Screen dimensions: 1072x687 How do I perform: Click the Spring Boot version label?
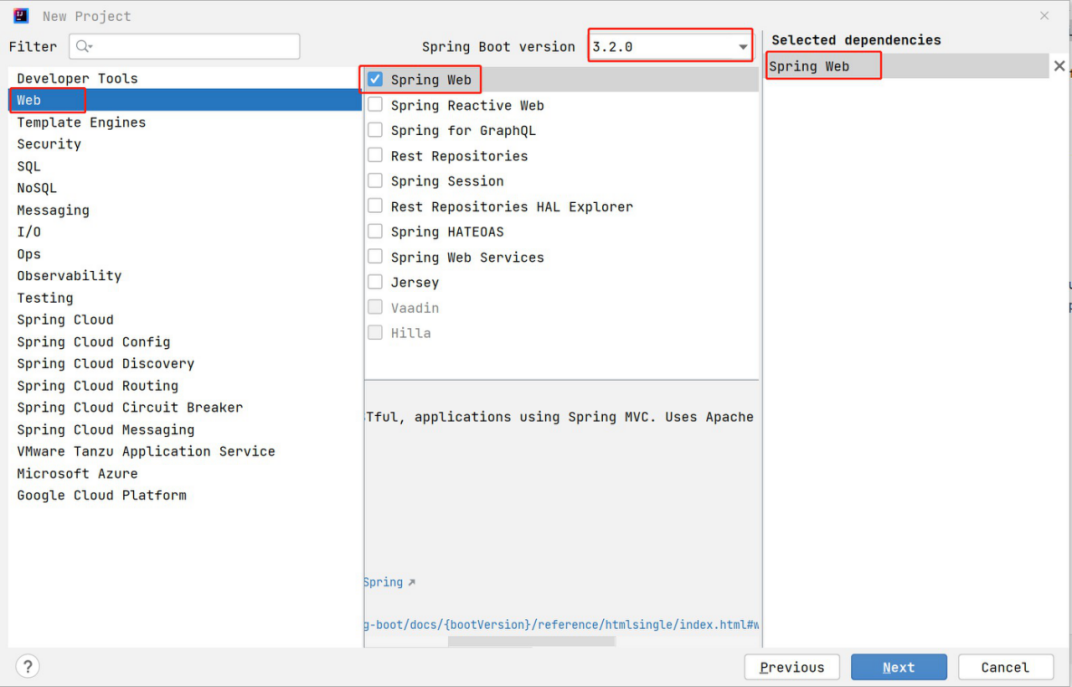click(498, 46)
